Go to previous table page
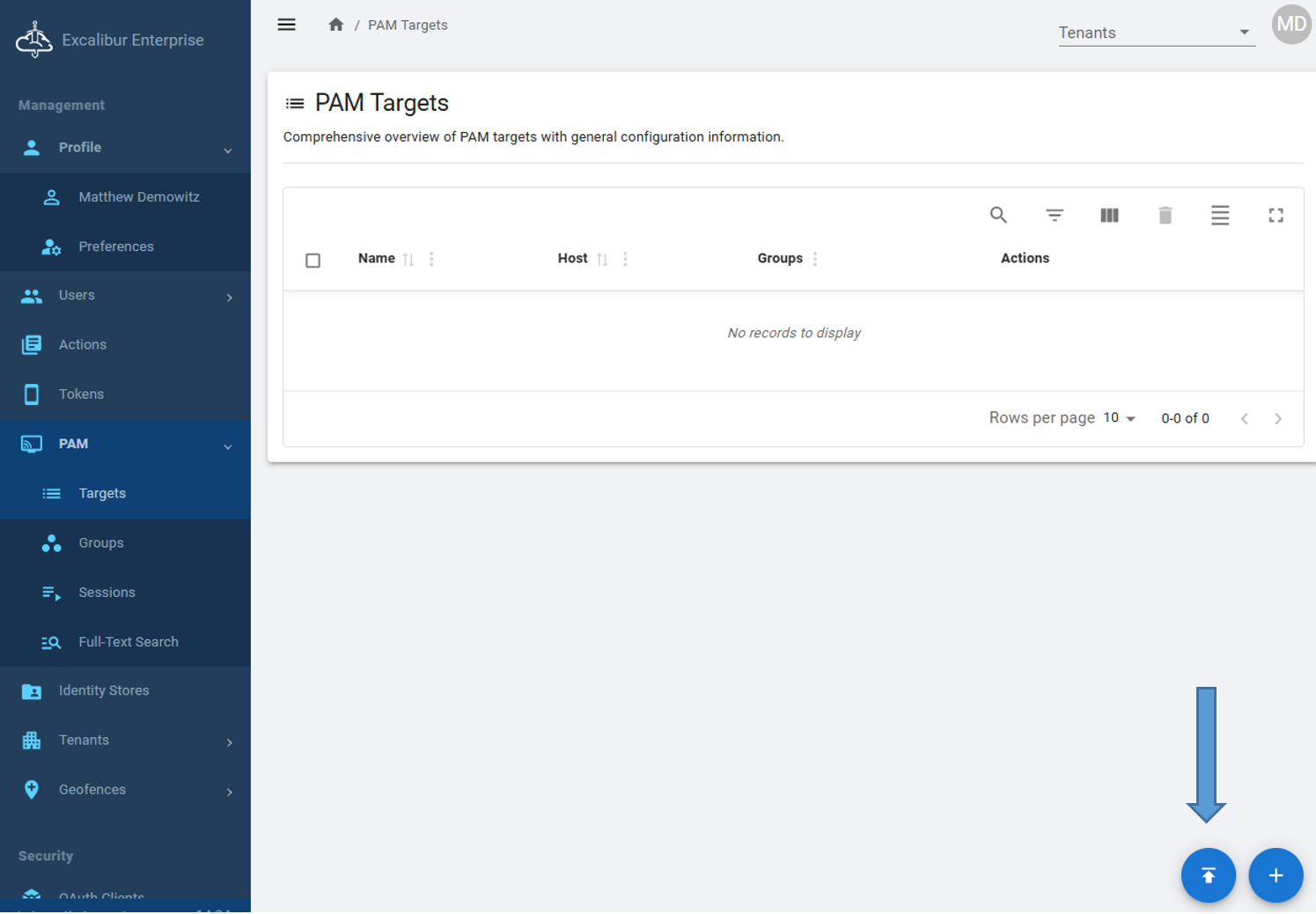This screenshot has width=1316, height=914. (x=1244, y=418)
